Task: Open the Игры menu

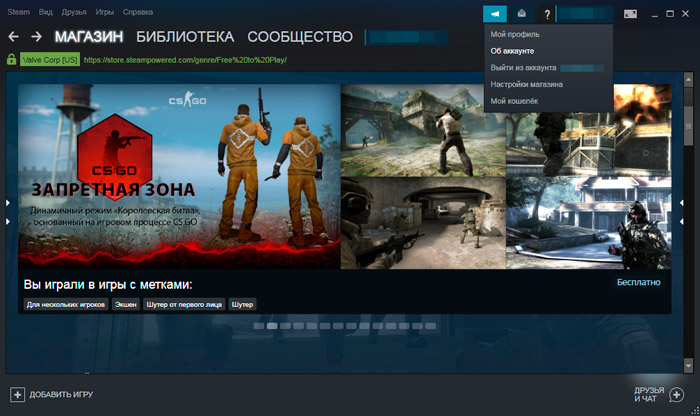Action: click(104, 12)
